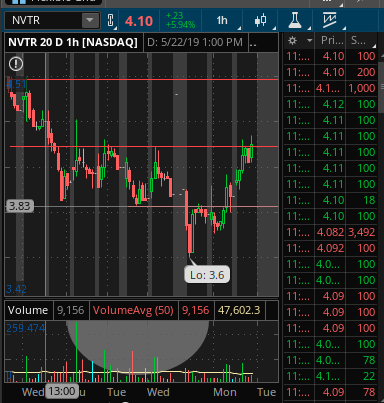Select the 4.082 trade with size 3,492
Image resolution: width=384 pixels, height=403 pixels.
pyautogui.click(x=330, y=232)
